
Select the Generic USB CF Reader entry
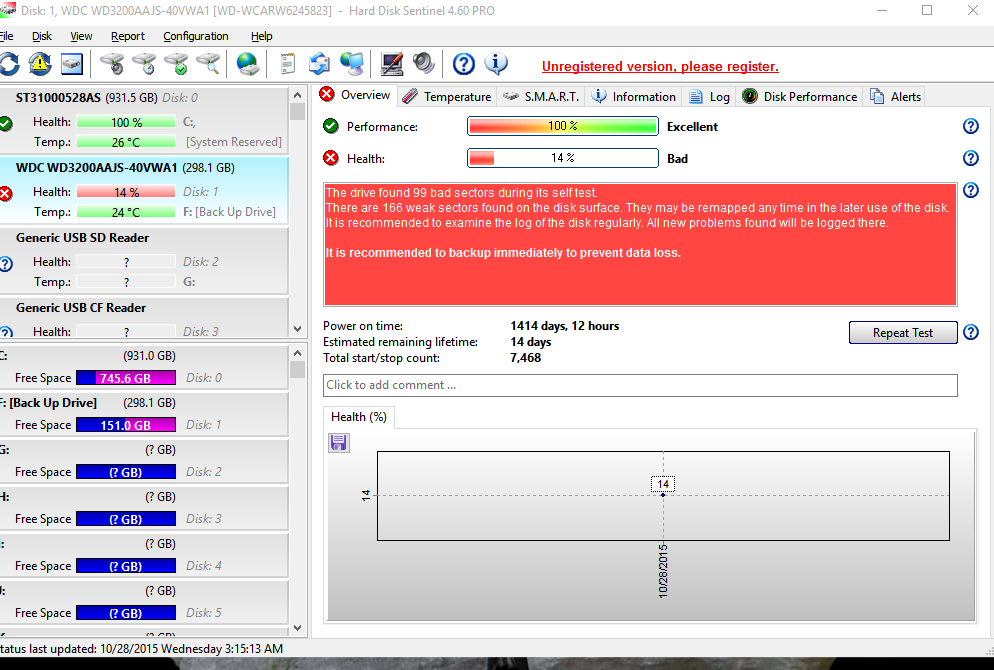(x=144, y=318)
